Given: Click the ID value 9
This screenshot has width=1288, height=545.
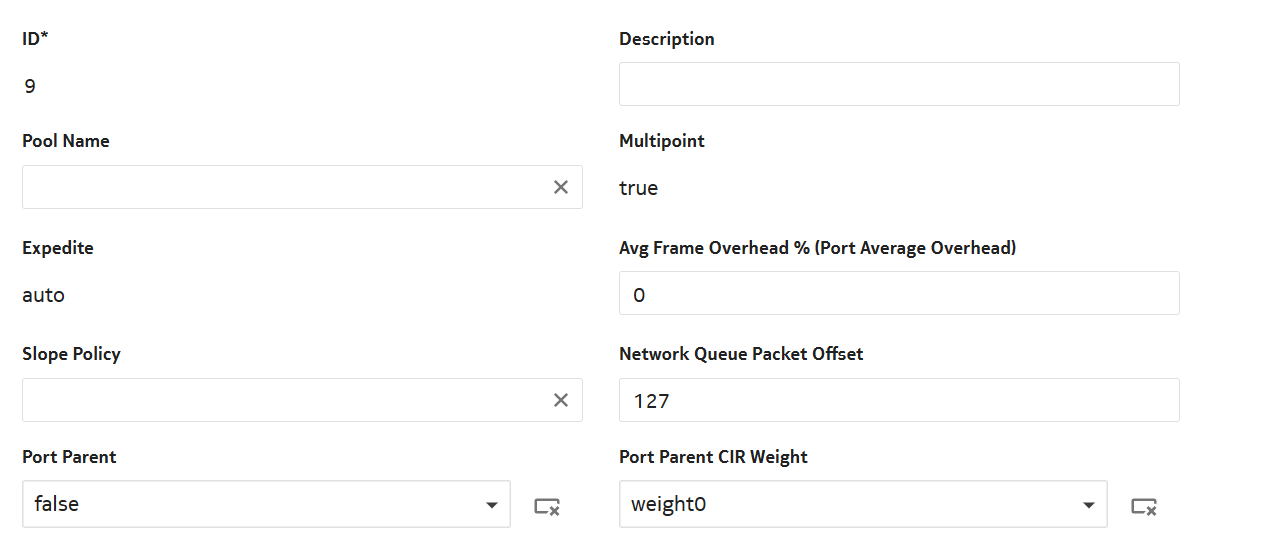Looking at the screenshot, I should [x=30, y=86].
